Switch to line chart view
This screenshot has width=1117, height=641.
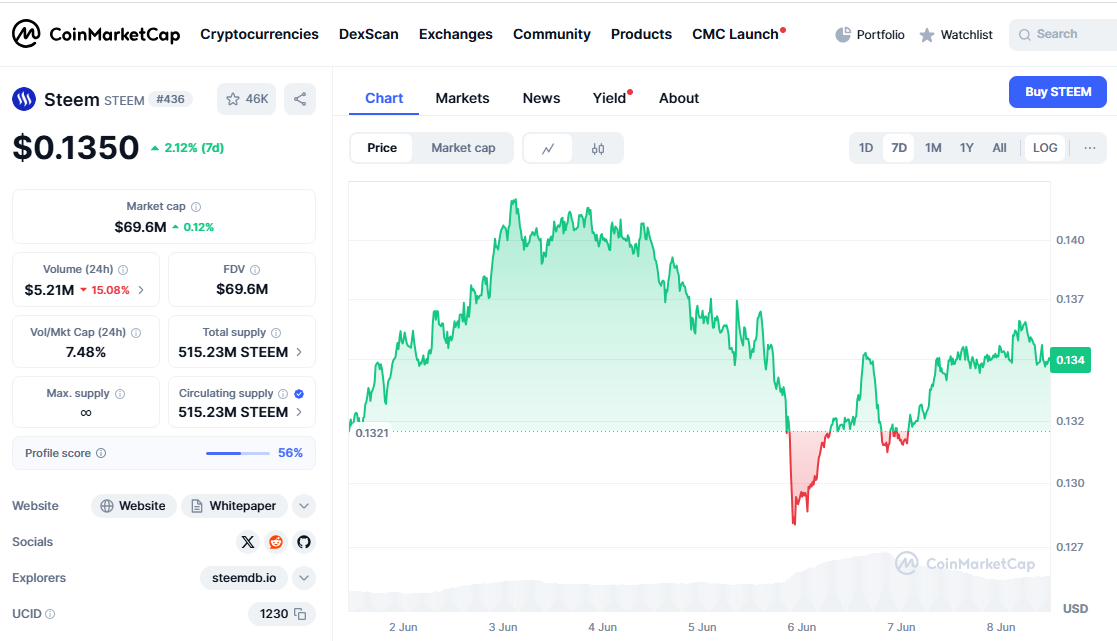click(x=548, y=148)
